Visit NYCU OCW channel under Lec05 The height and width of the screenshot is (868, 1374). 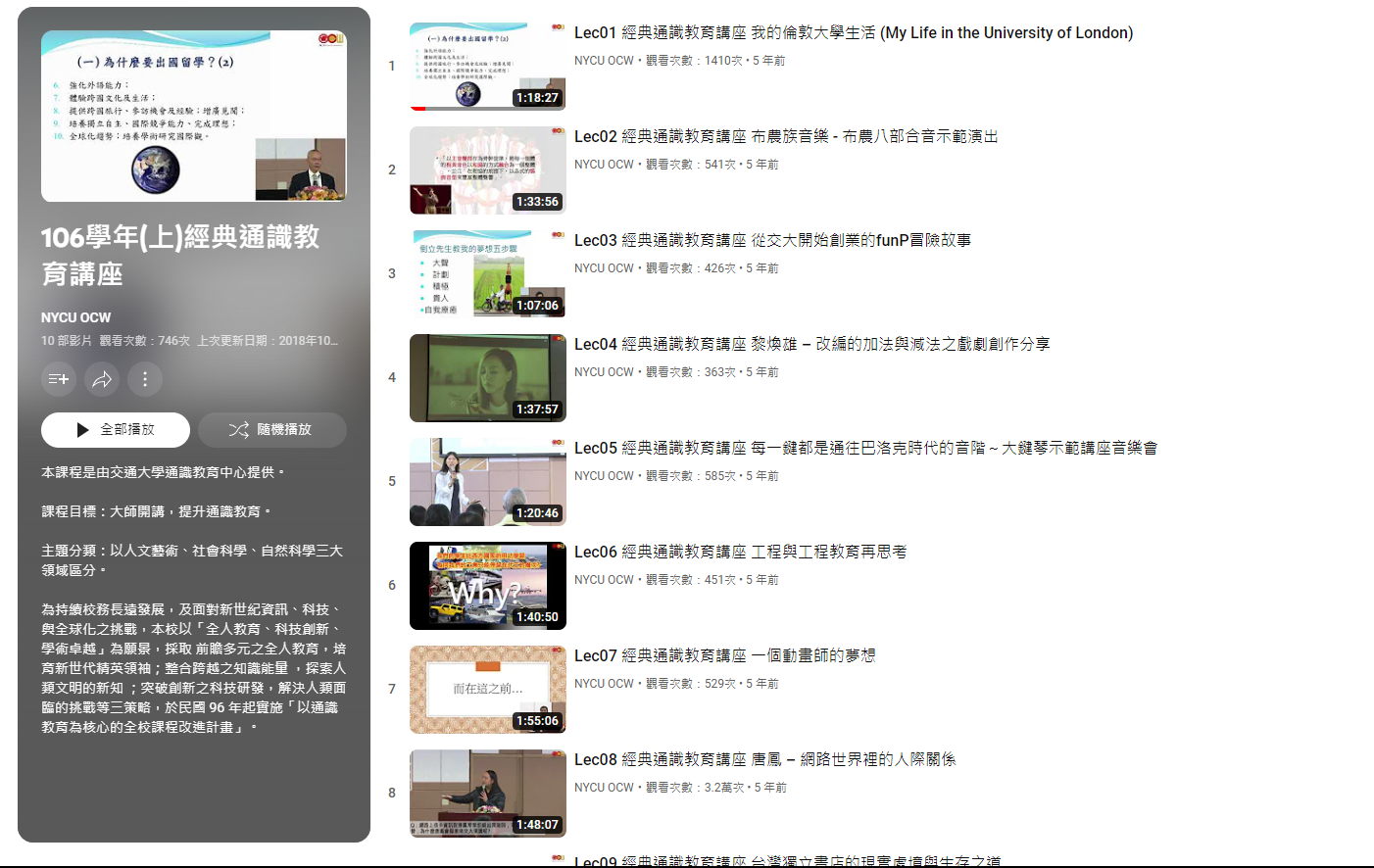pyautogui.click(x=604, y=476)
